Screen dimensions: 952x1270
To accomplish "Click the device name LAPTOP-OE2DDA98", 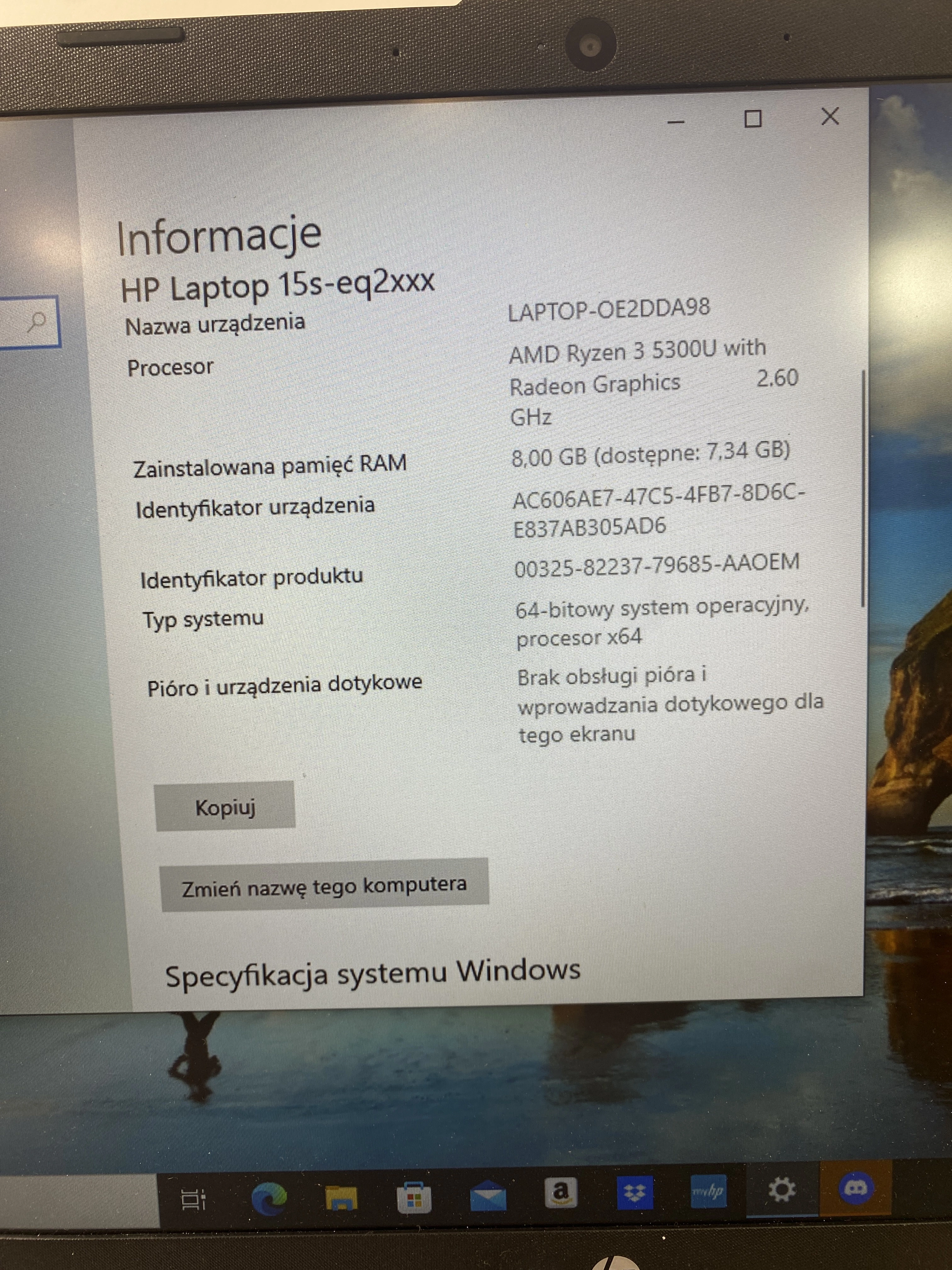I will point(609,309).
